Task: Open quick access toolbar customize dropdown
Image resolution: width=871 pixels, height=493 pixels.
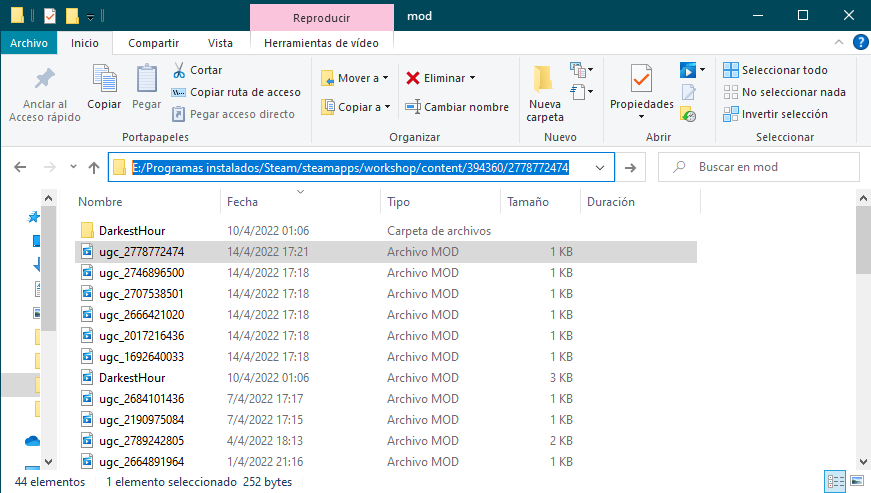Action: [x=90, y=17]
